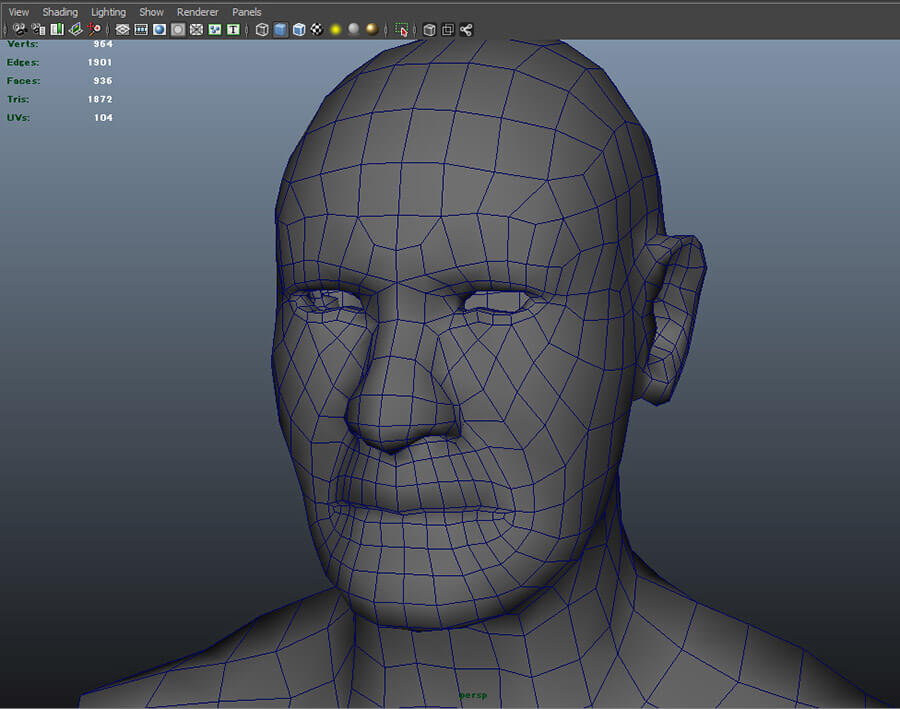This screenshot has width=900, height=709.
Task: Click the Use All Lights yellow sphere
Action: point(336,29)
